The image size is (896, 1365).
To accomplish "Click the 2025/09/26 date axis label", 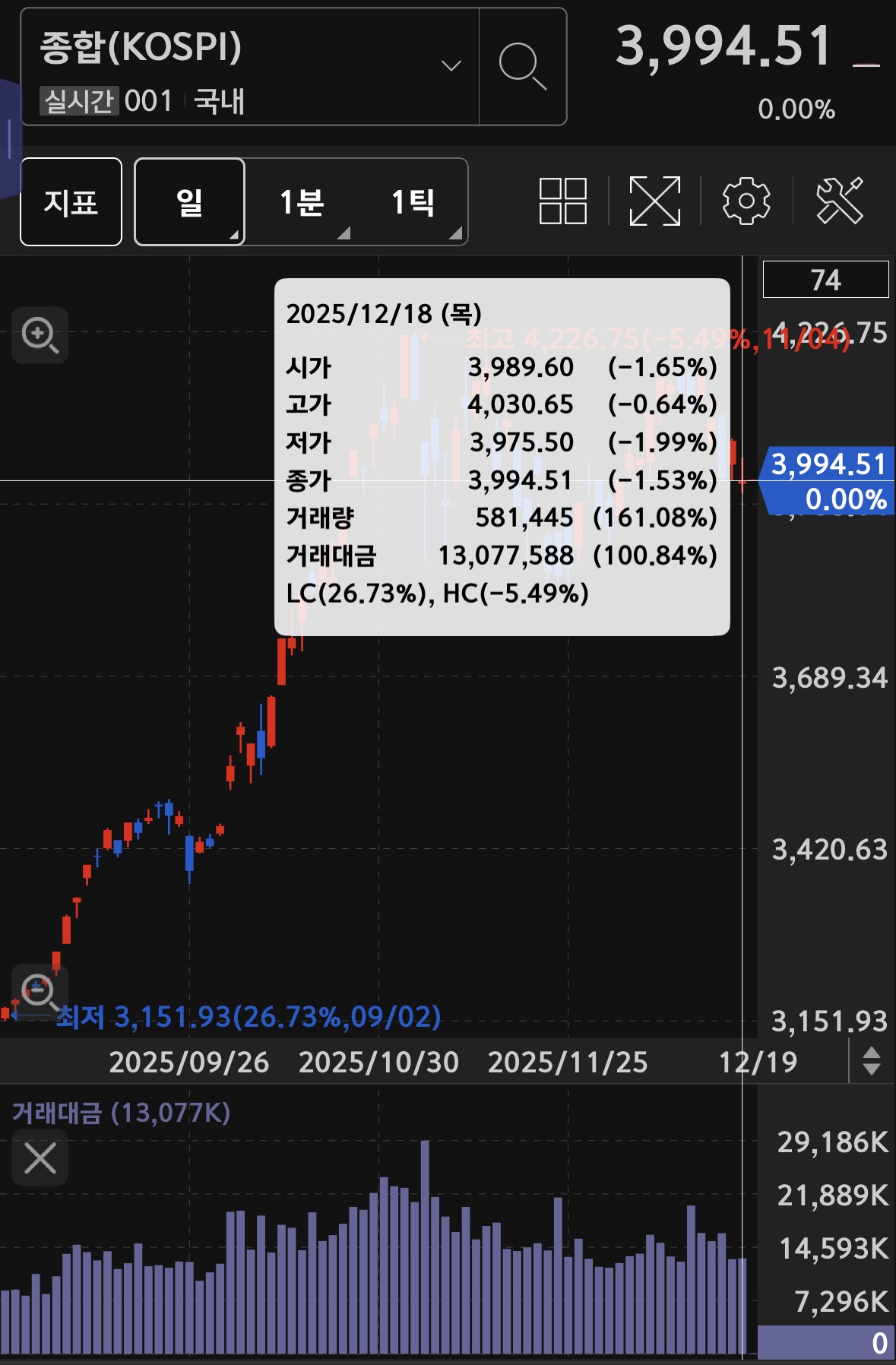I will pyautogui.click(x=189, y=1062).
